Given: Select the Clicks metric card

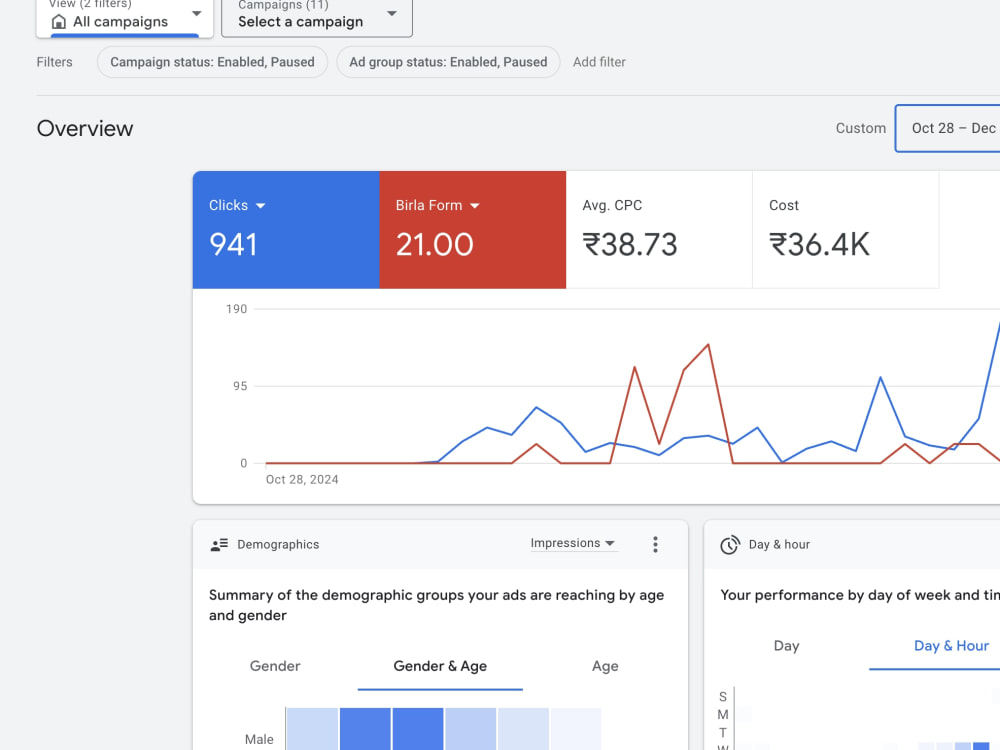Looking at the screenshot, I should coord(286,230).
